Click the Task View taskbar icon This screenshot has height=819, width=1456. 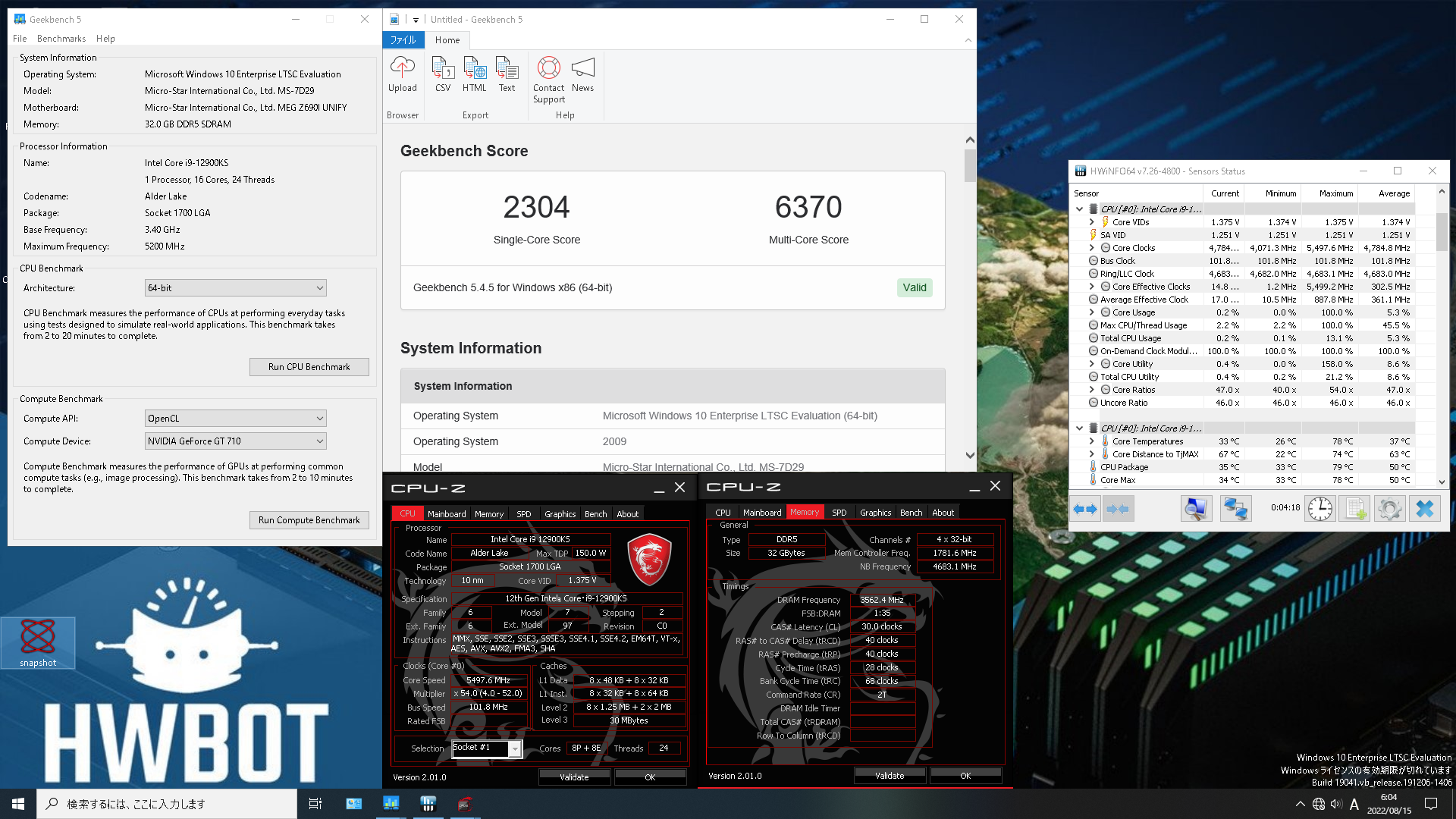click(315, 804)
